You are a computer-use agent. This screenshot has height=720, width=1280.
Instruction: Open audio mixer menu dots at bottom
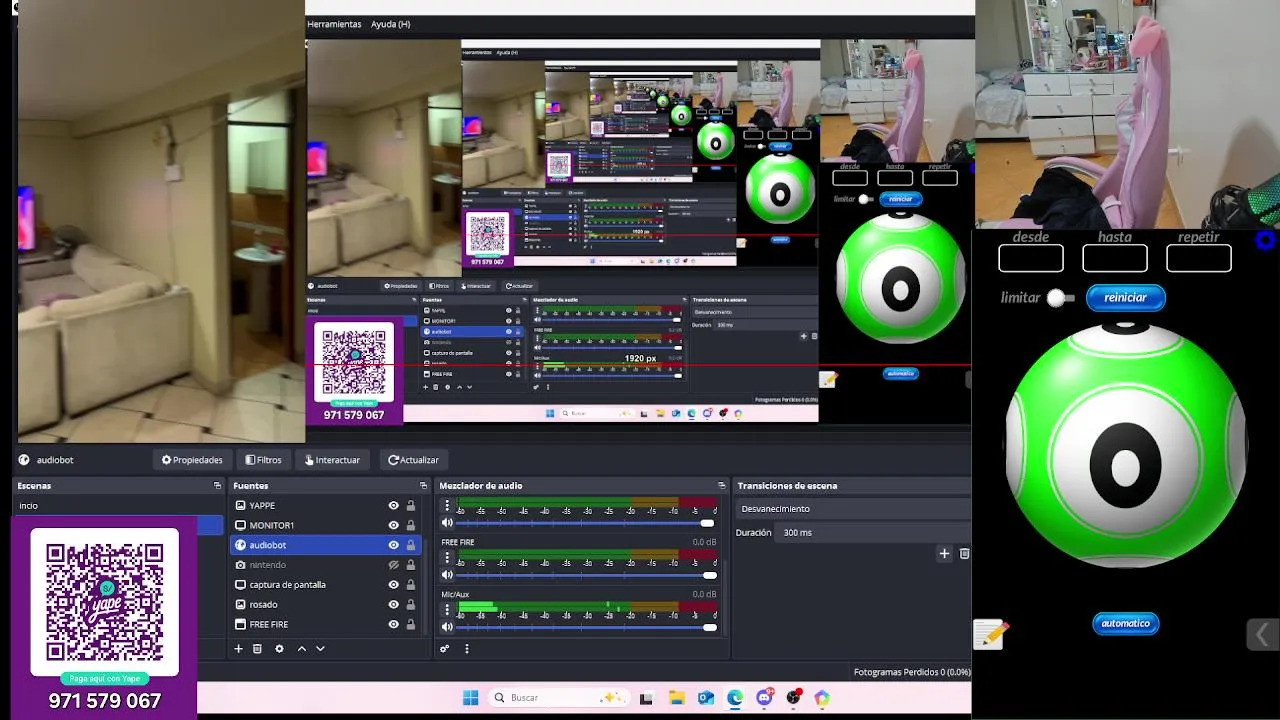[466, 649]
